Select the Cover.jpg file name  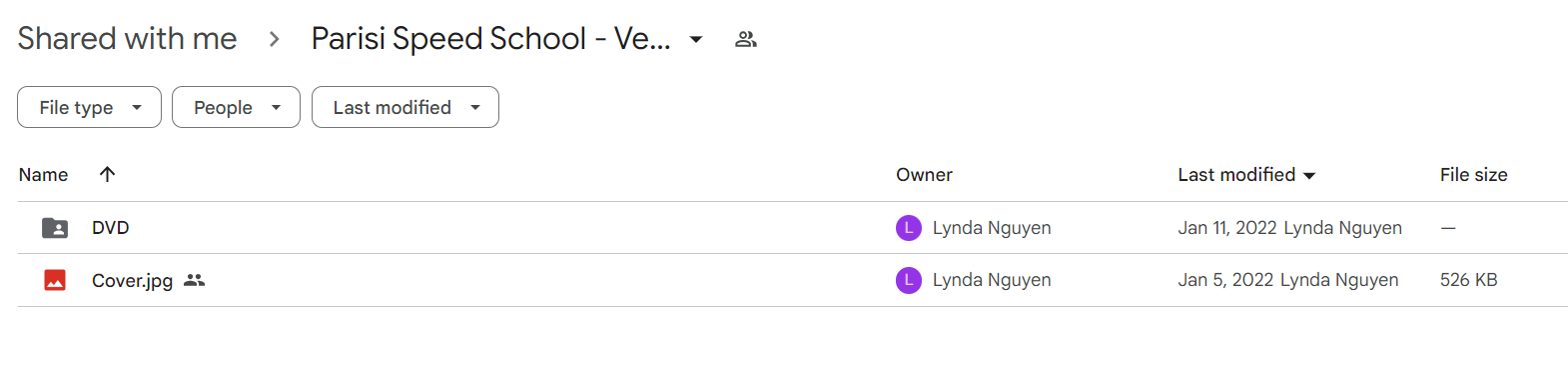pyautogui.click(x=132, y=280)
